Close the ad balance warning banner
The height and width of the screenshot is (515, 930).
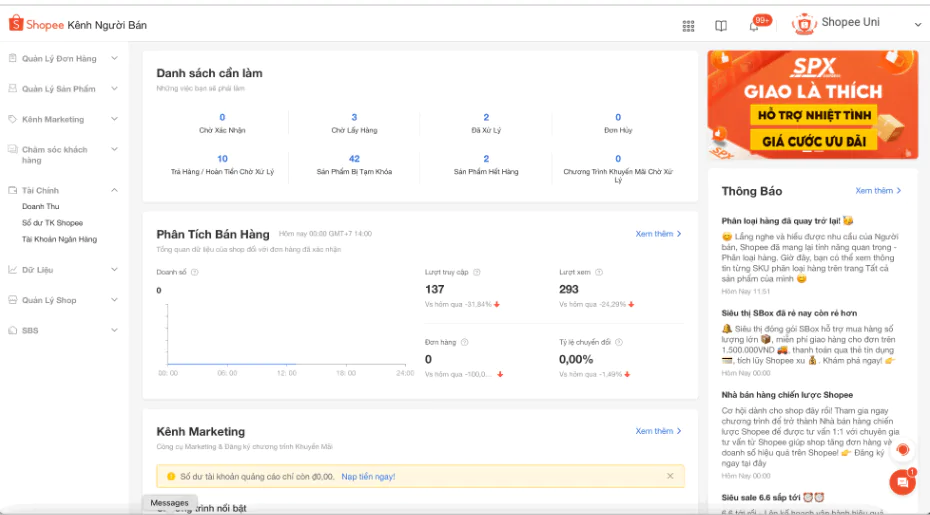[x=670, y=476]
